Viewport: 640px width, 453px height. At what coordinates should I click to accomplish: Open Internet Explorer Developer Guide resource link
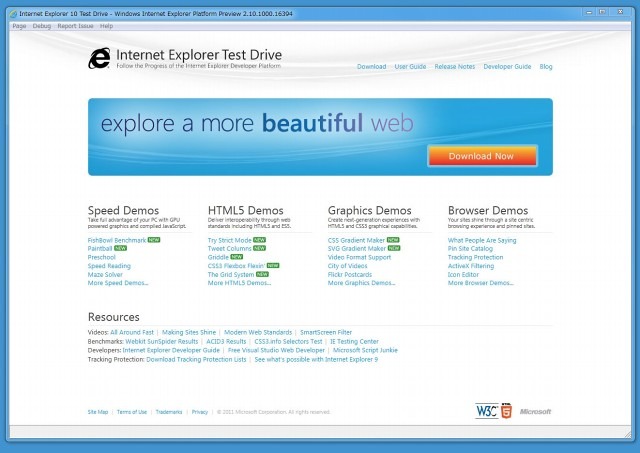pyautogui.click(x=171, y=351)
